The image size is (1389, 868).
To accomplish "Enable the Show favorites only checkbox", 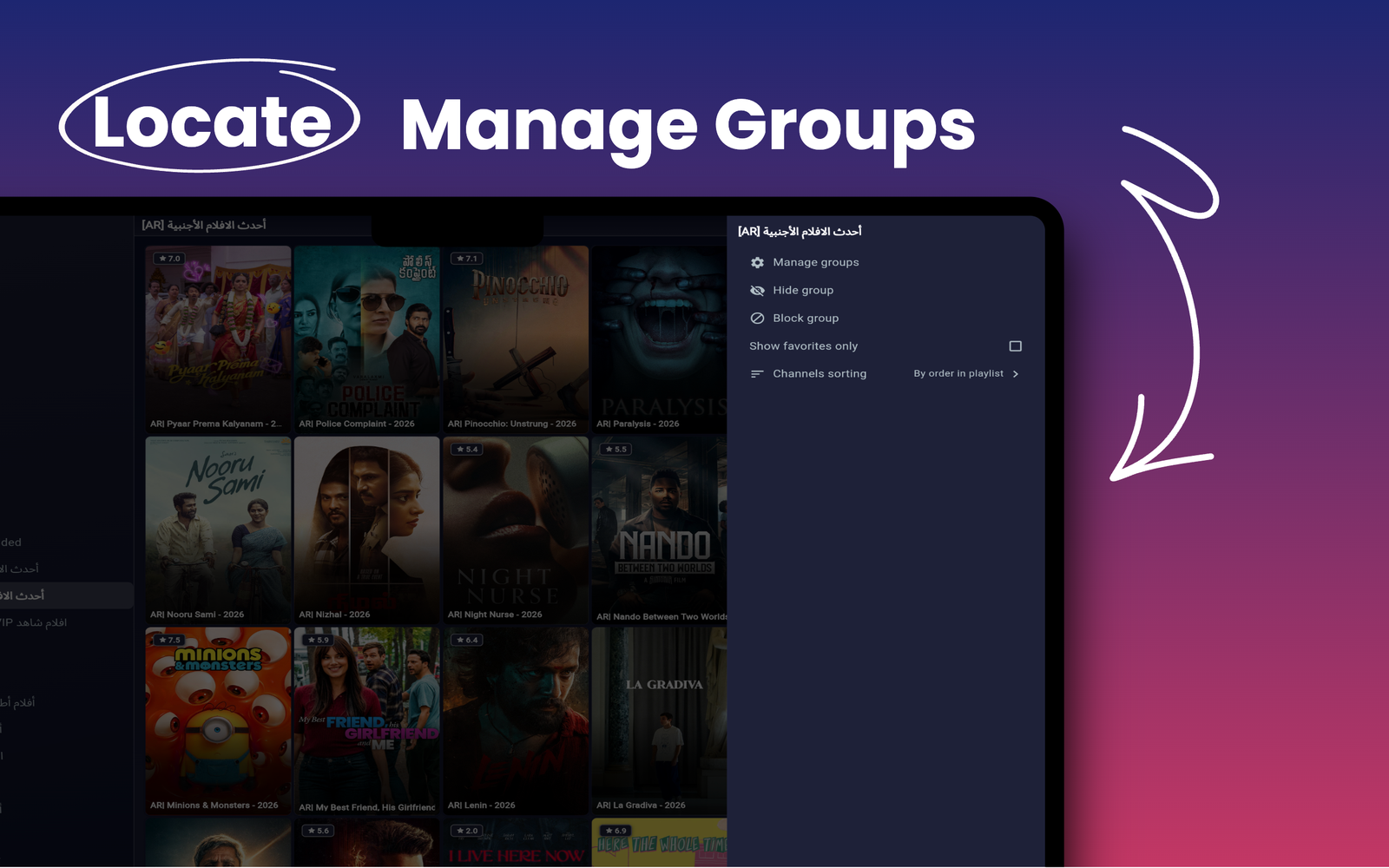I will [x=1015, y=346].
